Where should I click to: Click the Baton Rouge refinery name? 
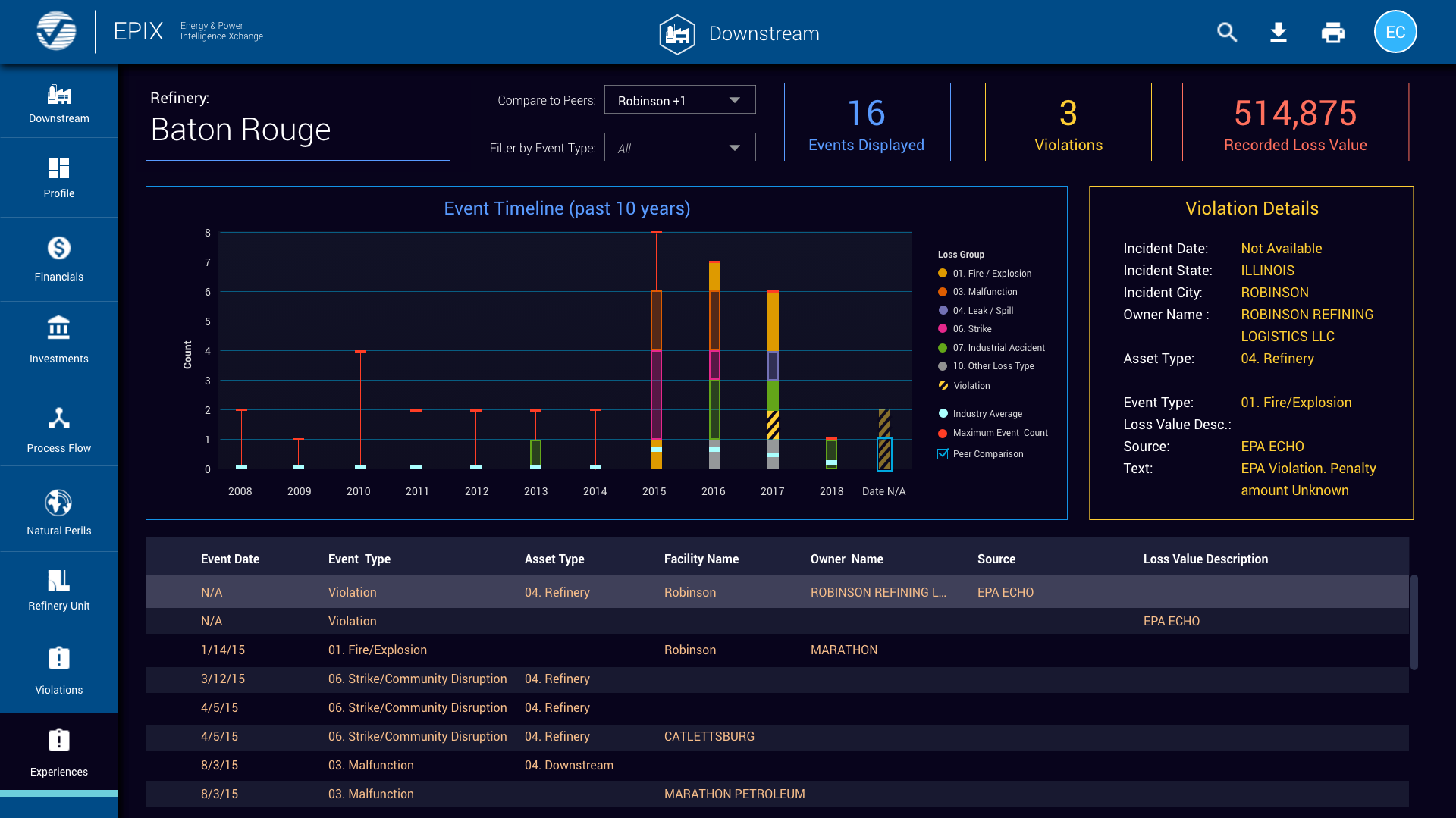[240, 130]
